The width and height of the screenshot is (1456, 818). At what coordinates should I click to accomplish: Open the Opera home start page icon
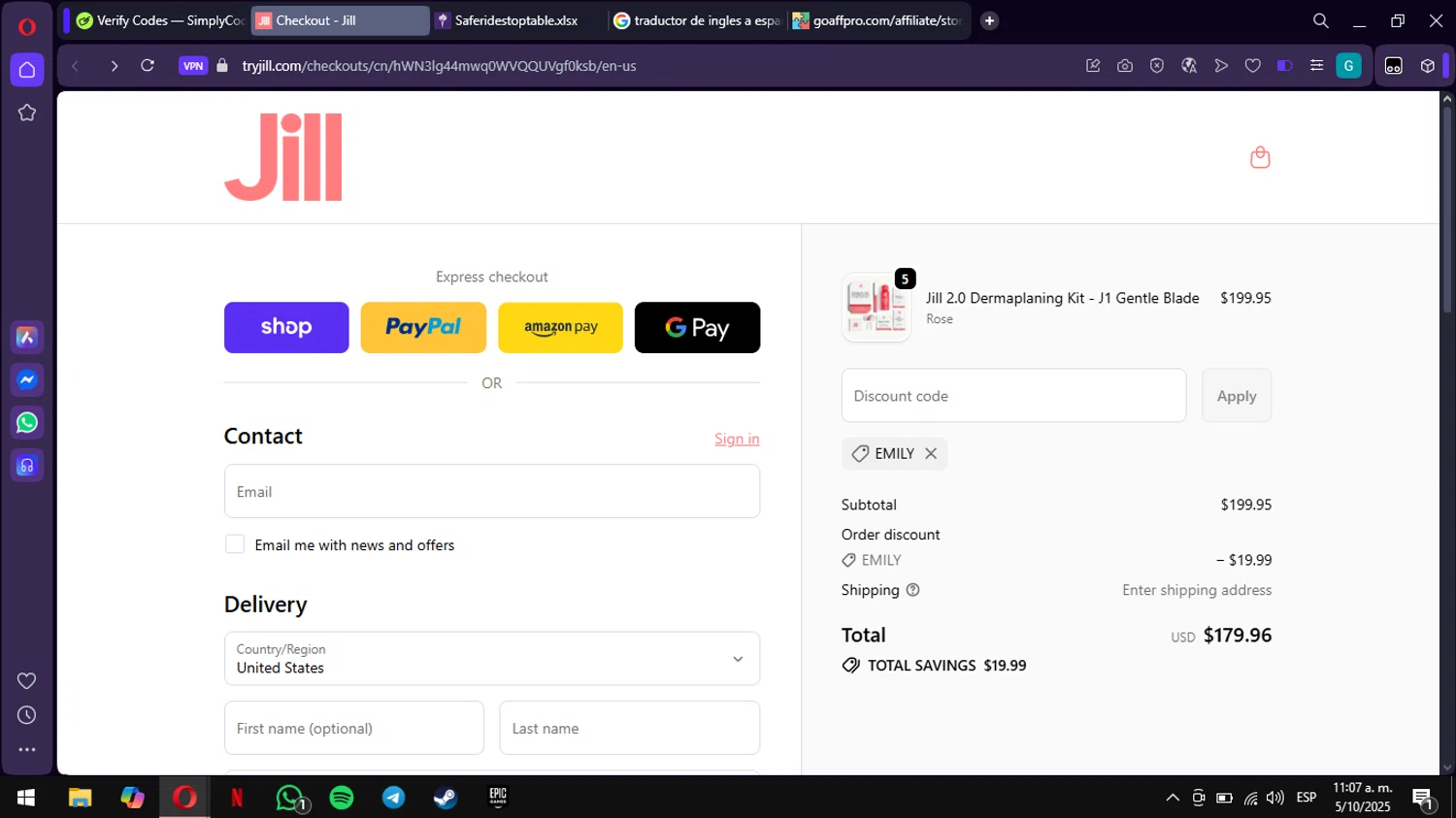(x=27, y=70)
